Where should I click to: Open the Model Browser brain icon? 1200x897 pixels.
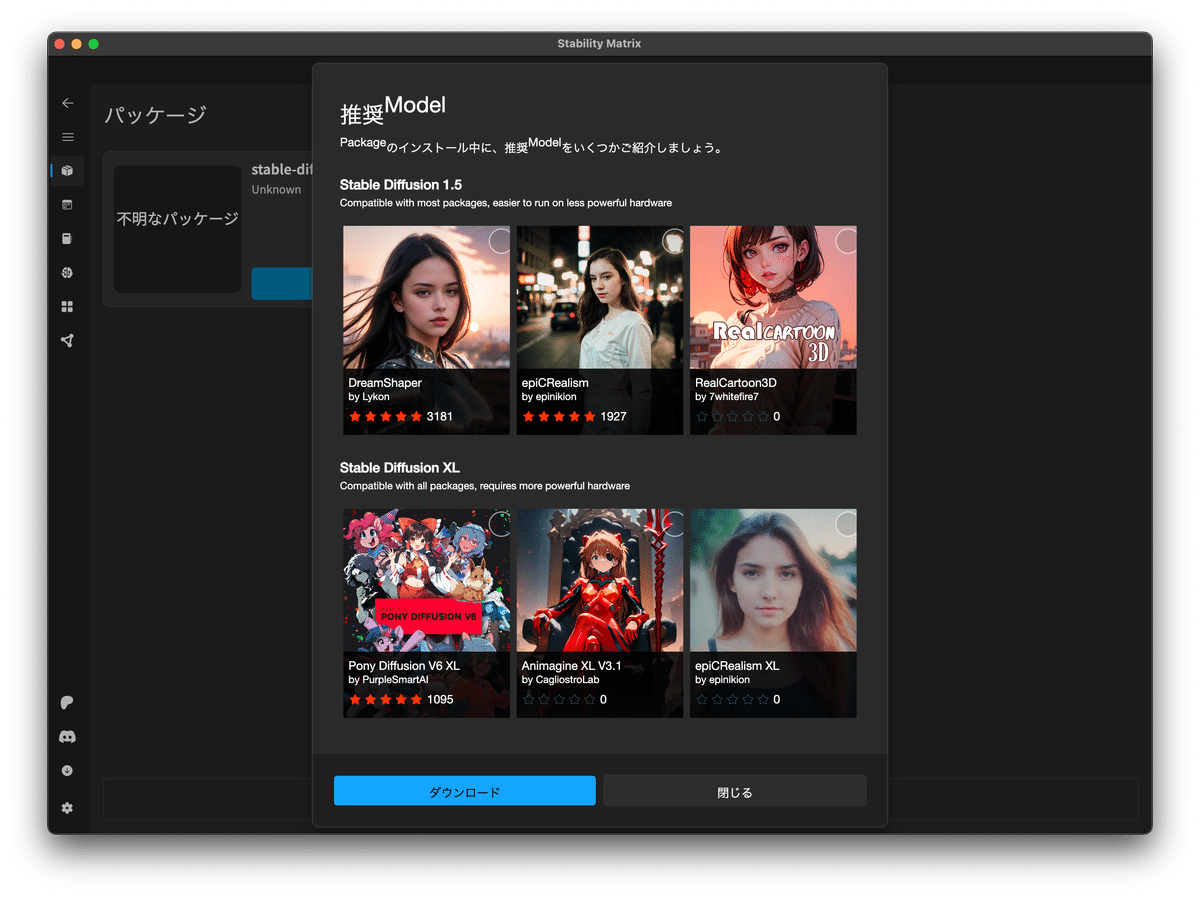click(x=67, y=273)
